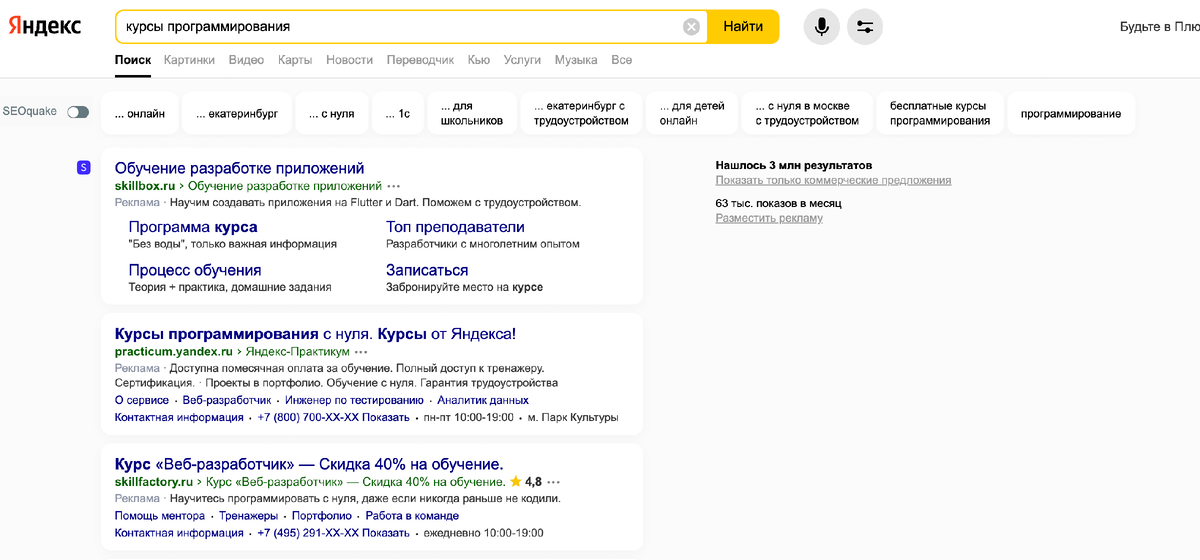Open the Переводчик tab
Image resolution: width=1200 pixels, height=560 pixels.
[x=420, y=60]
